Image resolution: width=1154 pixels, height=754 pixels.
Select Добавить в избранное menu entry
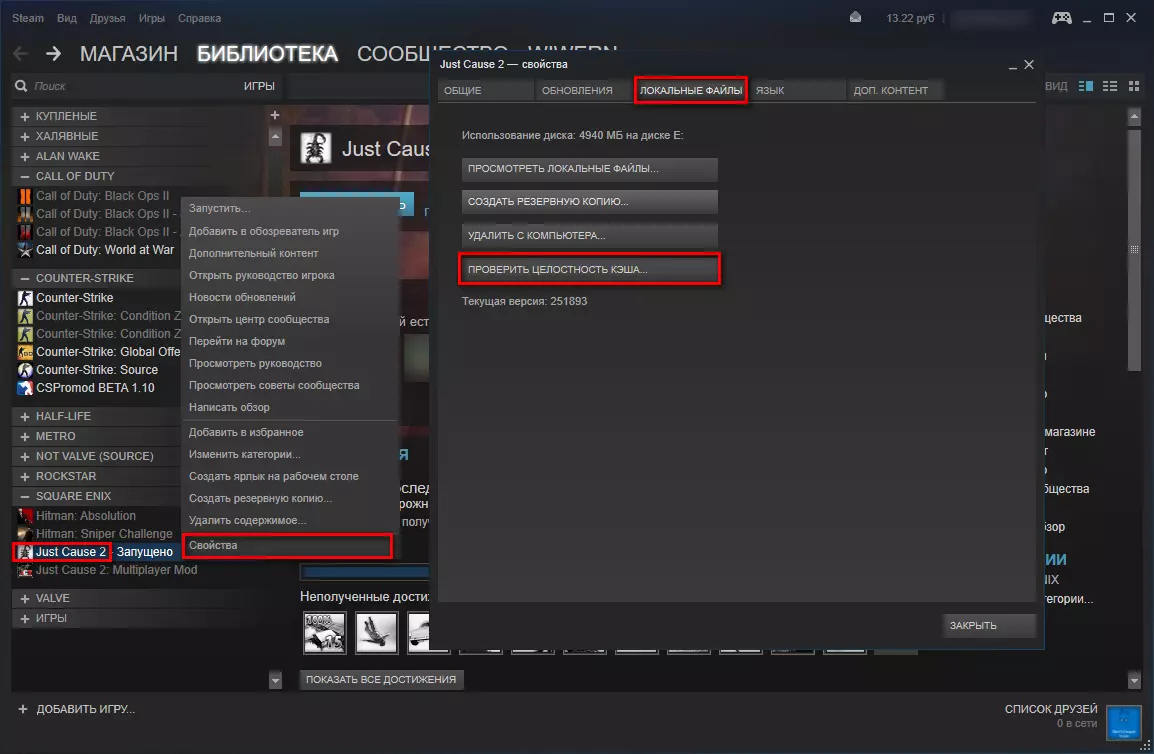(x=289, y=432)
